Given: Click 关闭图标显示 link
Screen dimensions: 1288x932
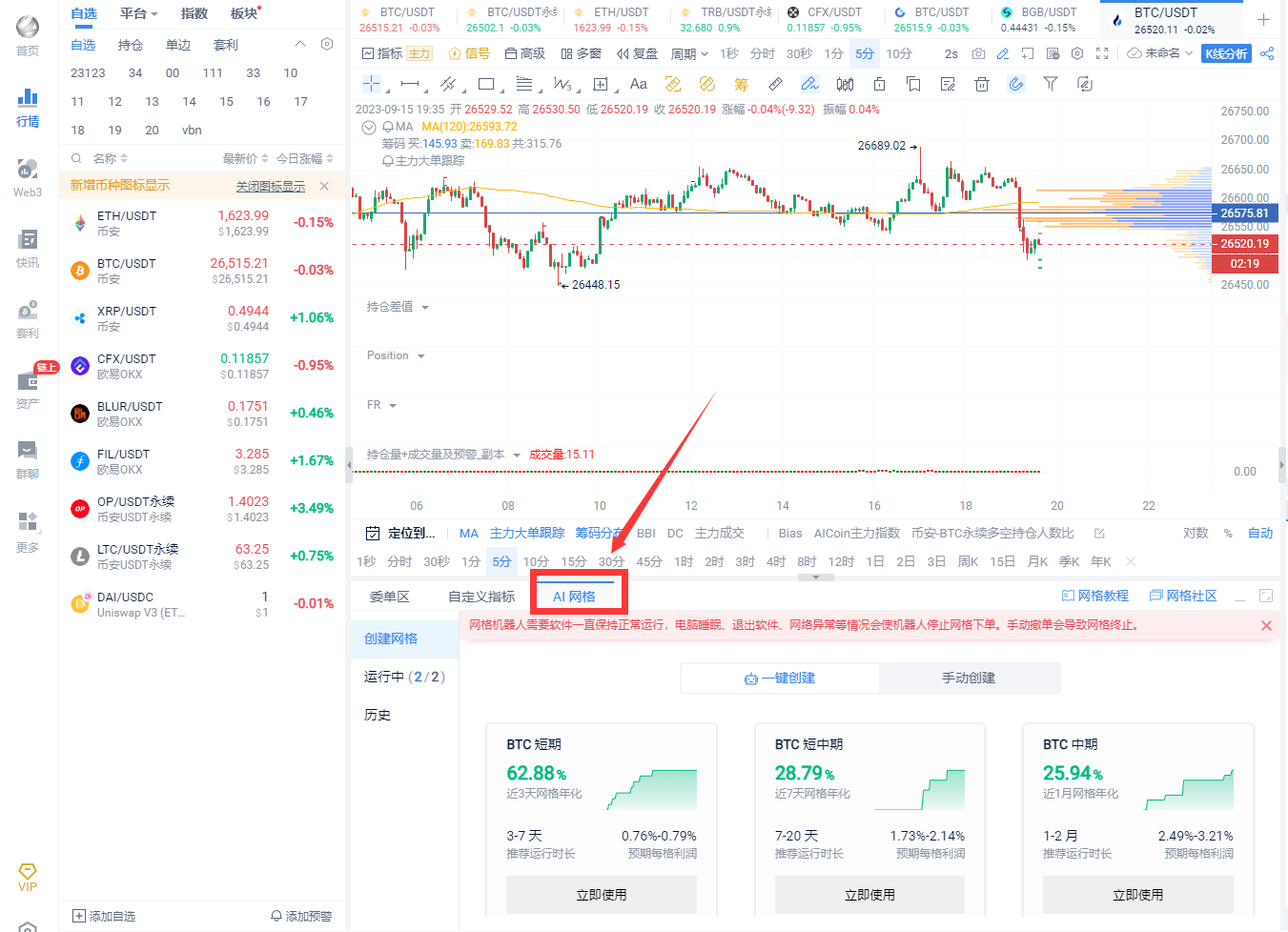Looking at the screenshot, I should 271,186.
